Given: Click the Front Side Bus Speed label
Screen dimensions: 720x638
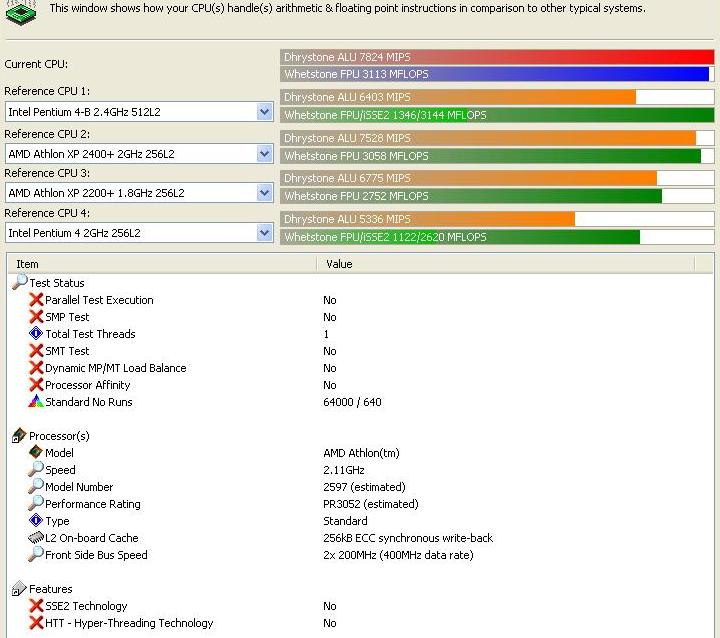Looking at the screenshot, I should (96, 555).
